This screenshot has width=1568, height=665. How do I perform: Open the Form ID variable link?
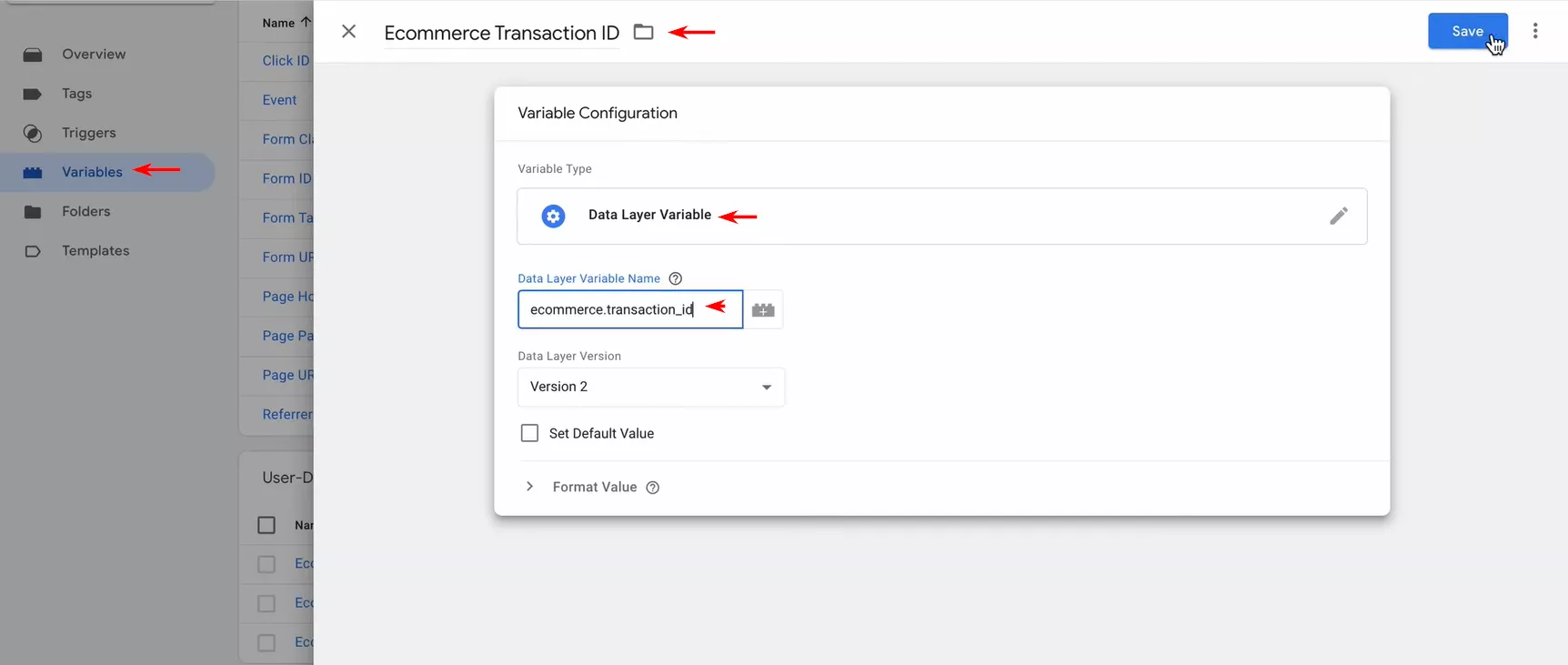286,178
